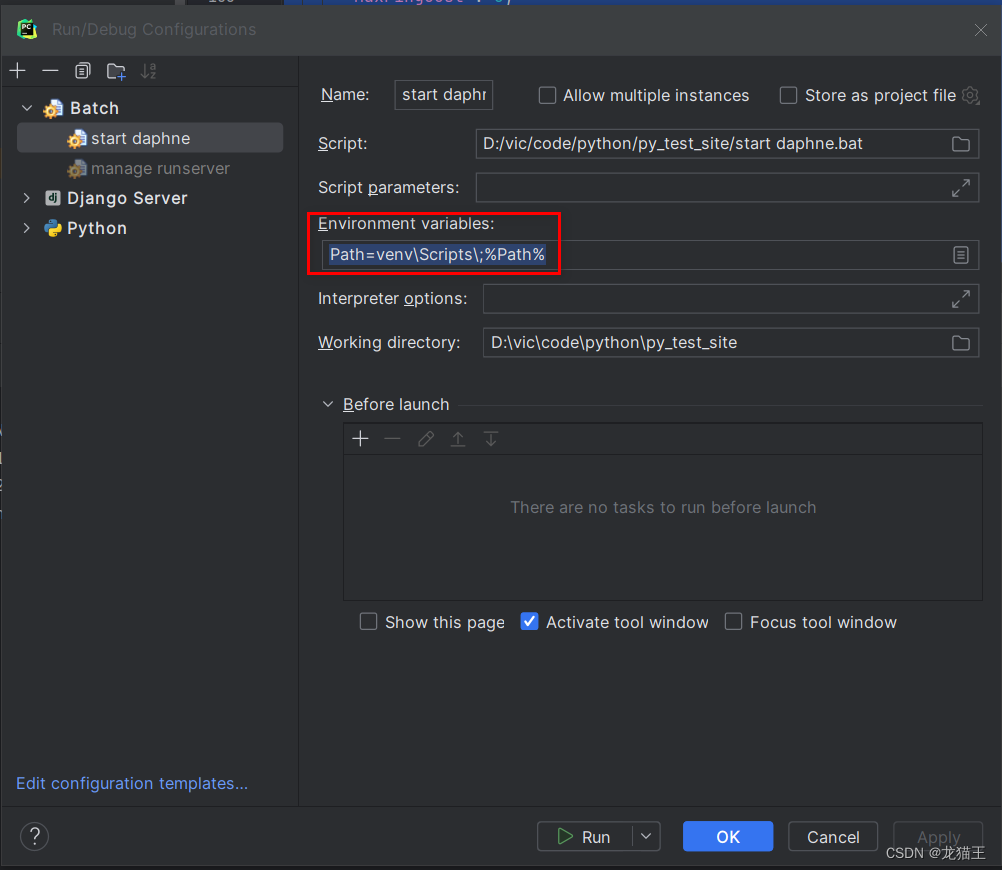Add a Before launch task
Image resolution: width=1002 pixels, height=870 pixels.
pos(360,438)
